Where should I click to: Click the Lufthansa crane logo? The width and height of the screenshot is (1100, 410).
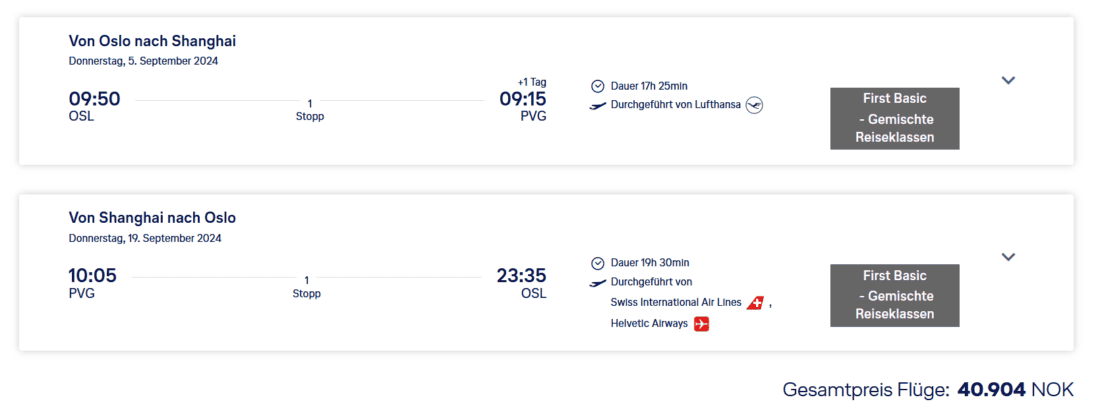[754, 105]
